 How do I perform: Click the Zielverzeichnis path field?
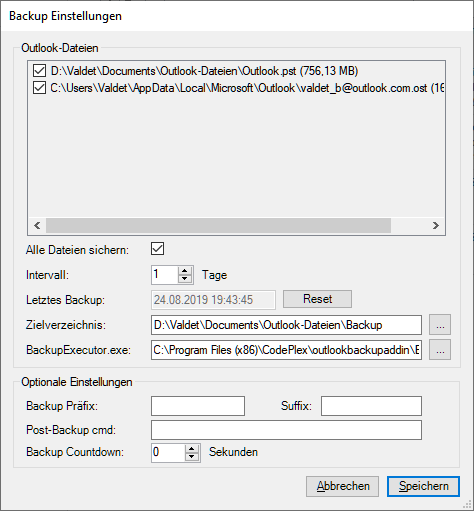click(286, 325)
